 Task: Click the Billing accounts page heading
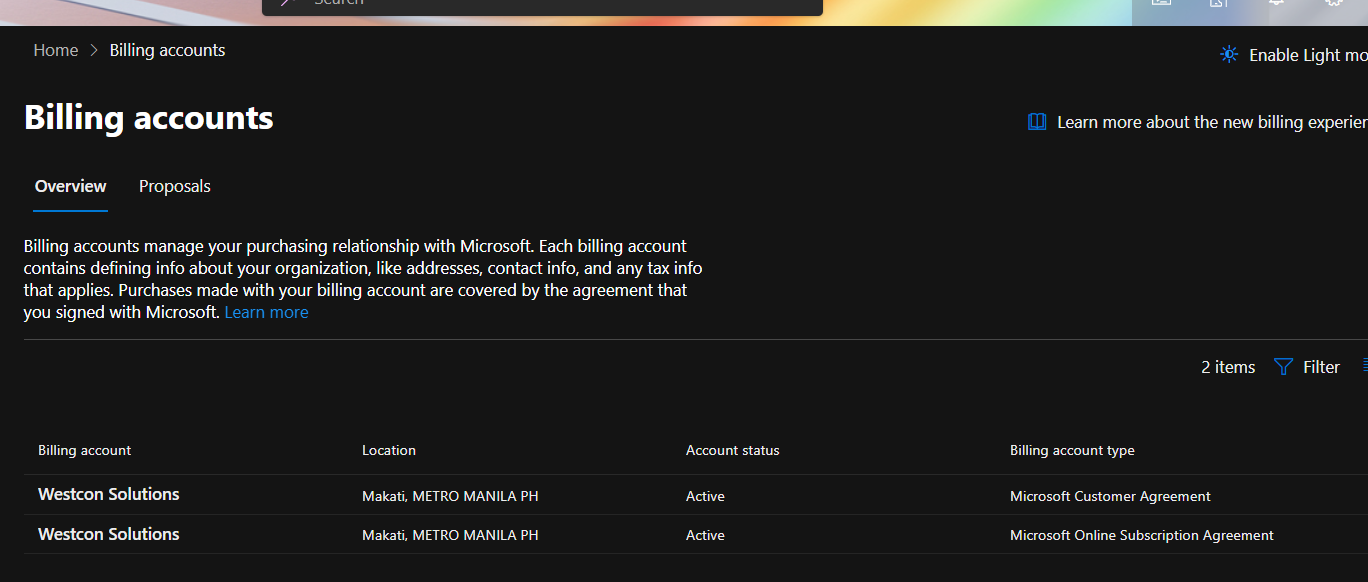(x=149, y=118)
